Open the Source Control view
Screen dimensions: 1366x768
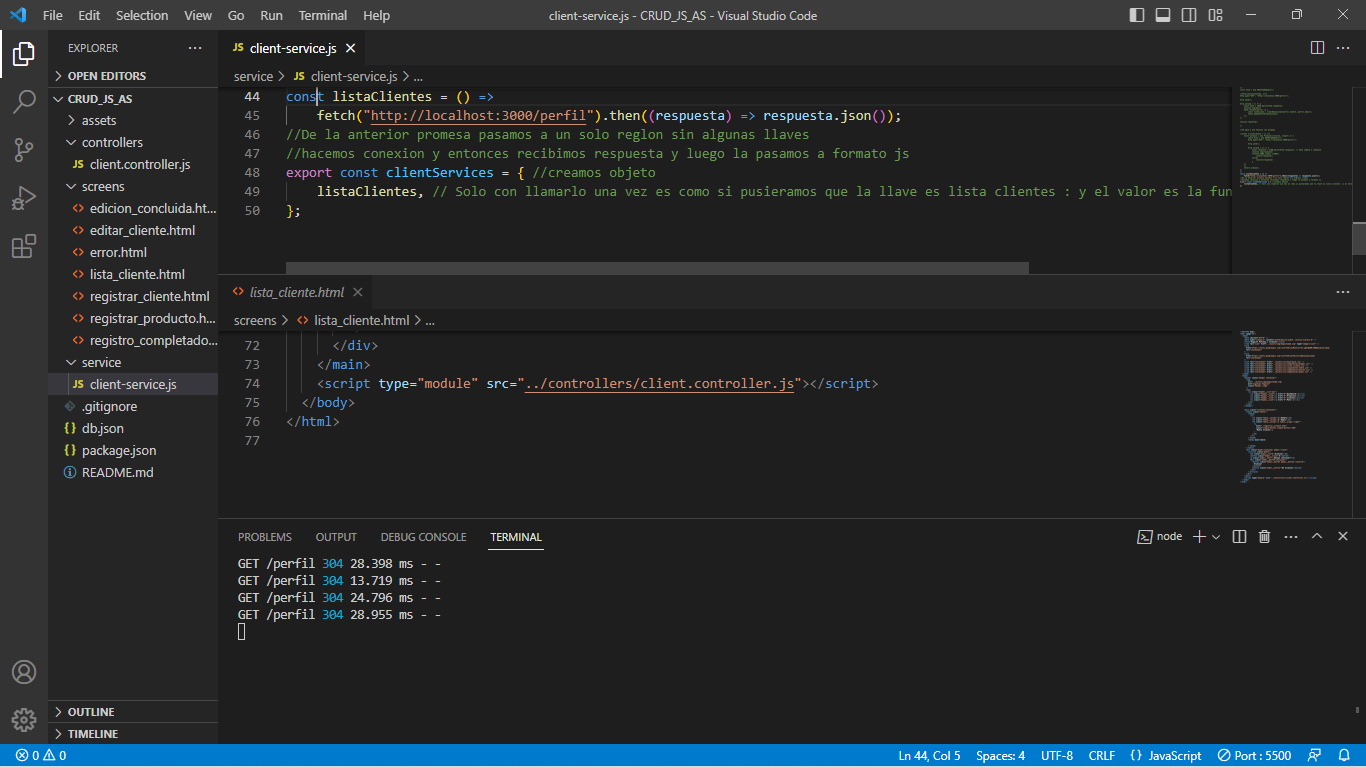(24, 150)
